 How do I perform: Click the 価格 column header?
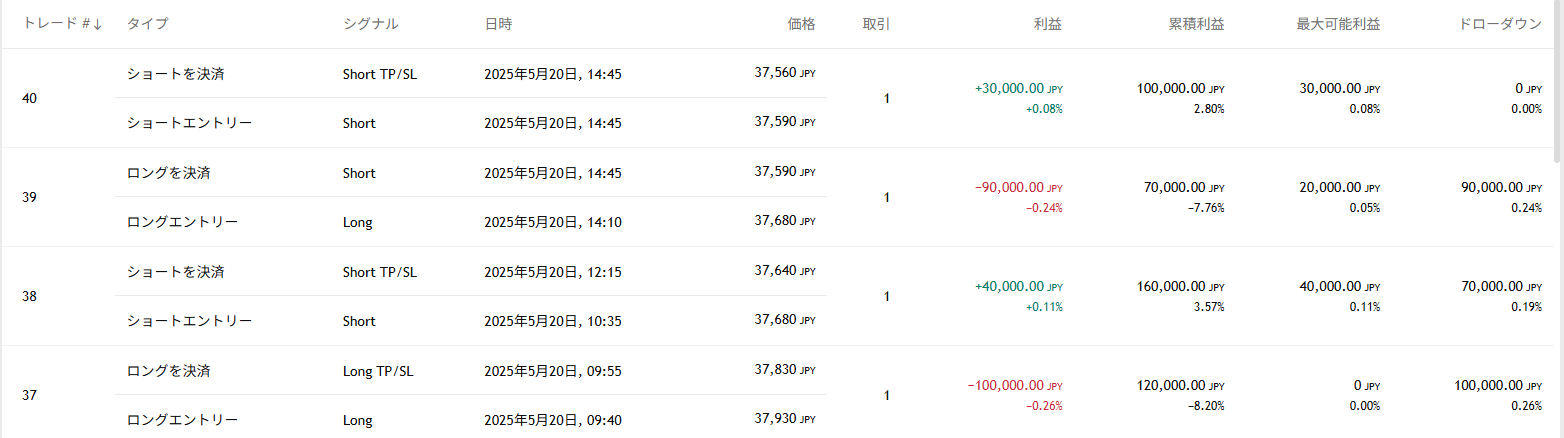point(801,24)
